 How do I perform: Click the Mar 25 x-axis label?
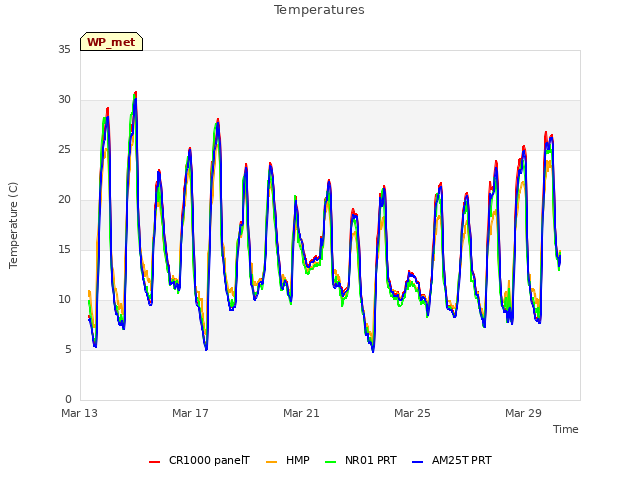[412, 413]
